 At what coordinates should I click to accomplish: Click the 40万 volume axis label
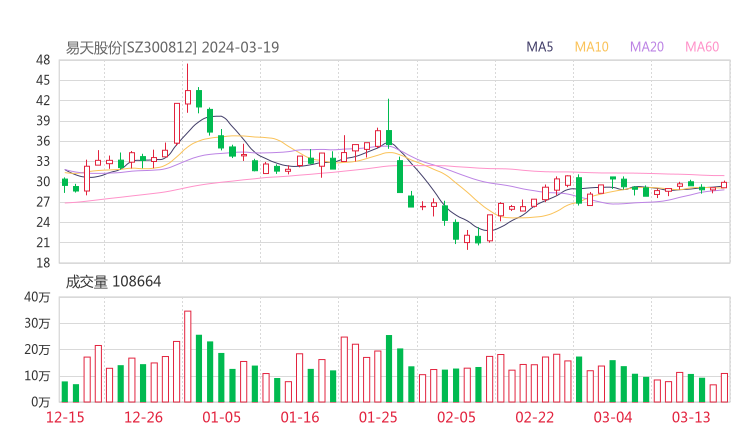pyautogui.click(x=37, y=297)
